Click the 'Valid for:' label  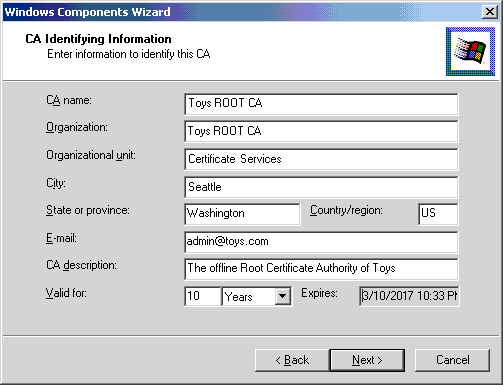tap(66, 293)
